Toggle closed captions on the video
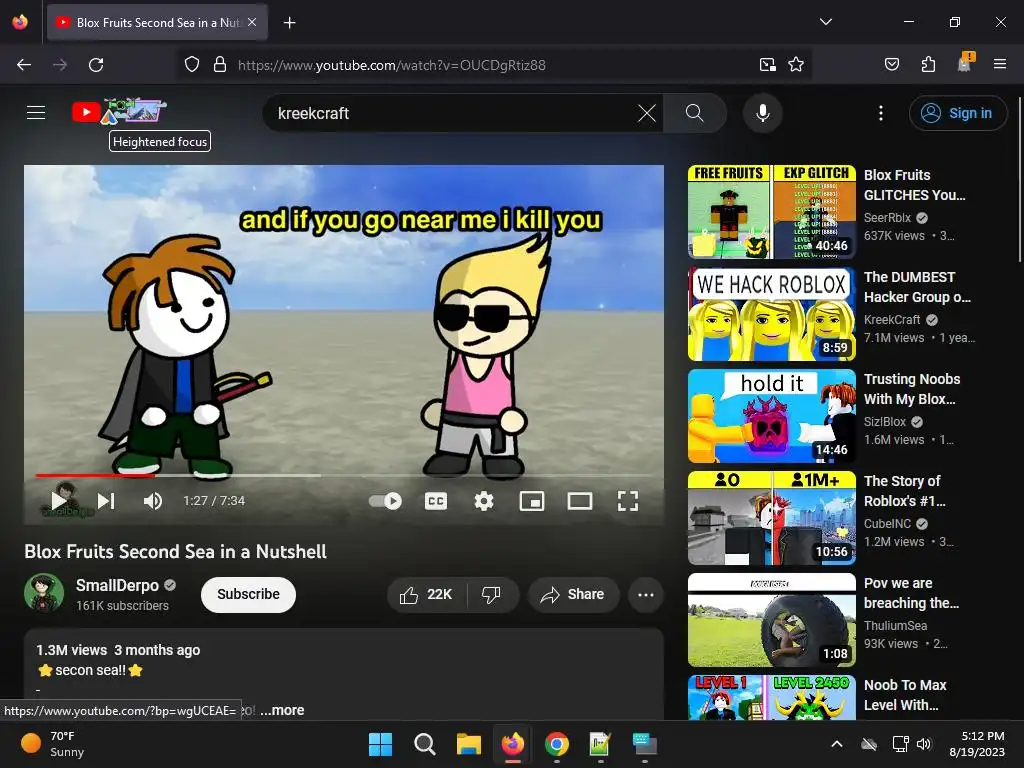The height and width of the screenshot is (768, 1024). coord(436,501)
